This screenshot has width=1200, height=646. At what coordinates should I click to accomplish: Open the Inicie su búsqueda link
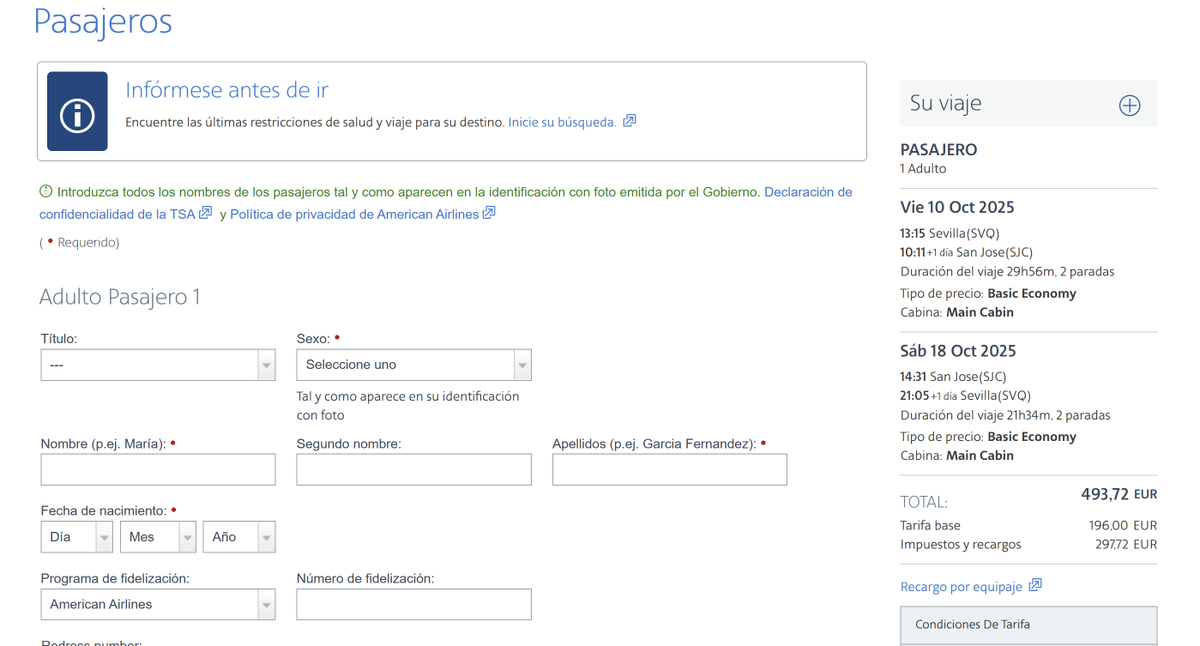pyautogui.click(x=562, y=122)
